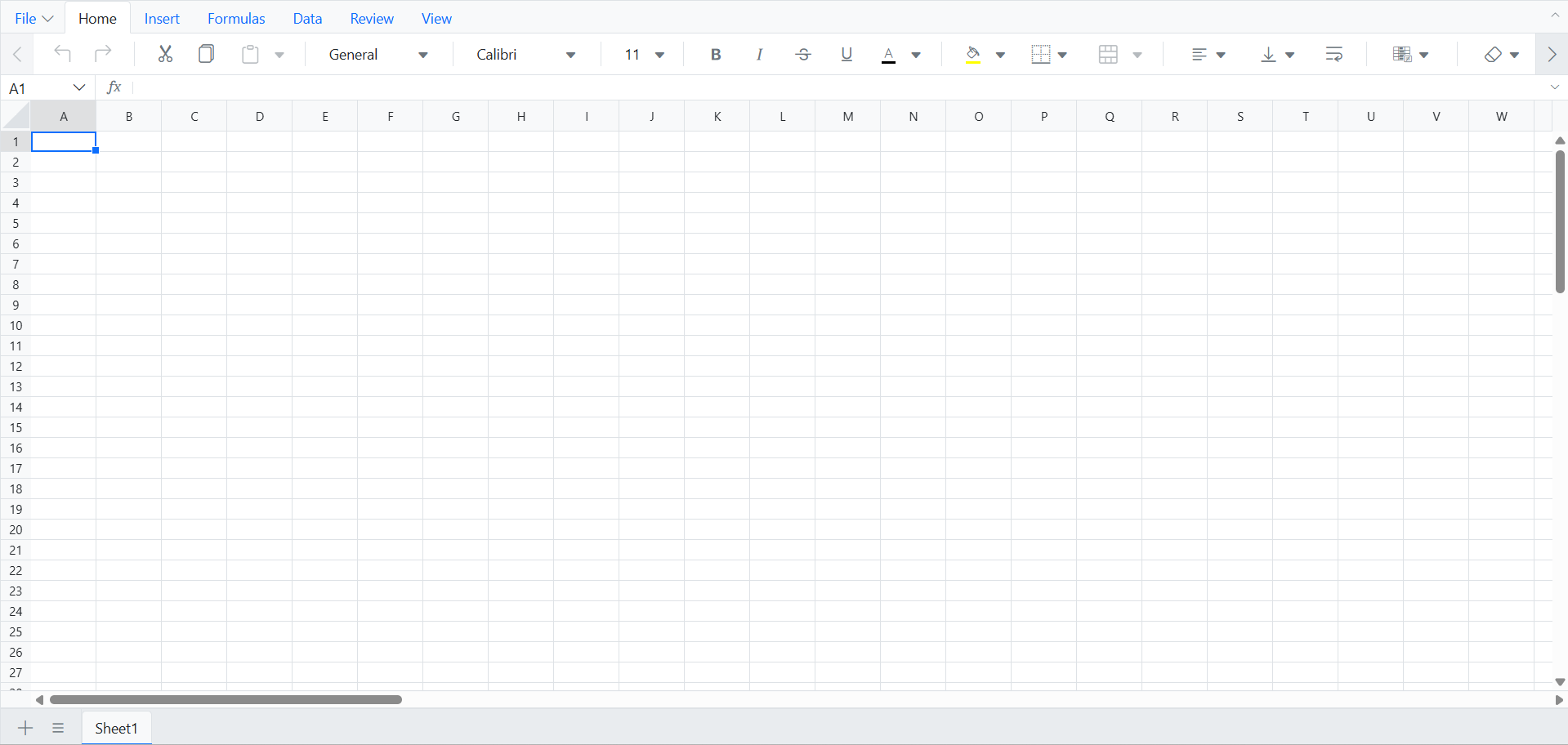Copy selection using the copy icon
Screen dimensions: 1568x745
pyautogui.click(x=207, y=54)
